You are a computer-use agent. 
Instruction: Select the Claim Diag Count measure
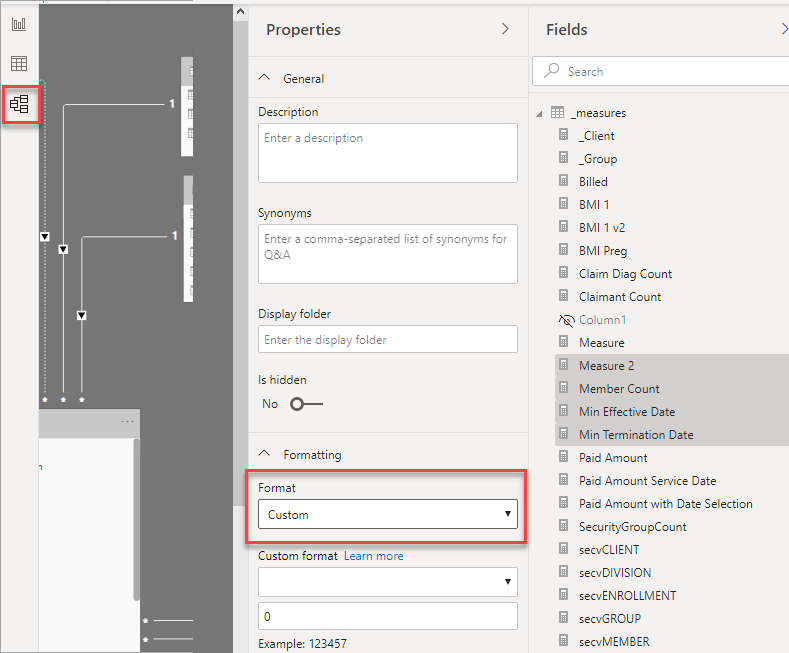click(625, 274)
